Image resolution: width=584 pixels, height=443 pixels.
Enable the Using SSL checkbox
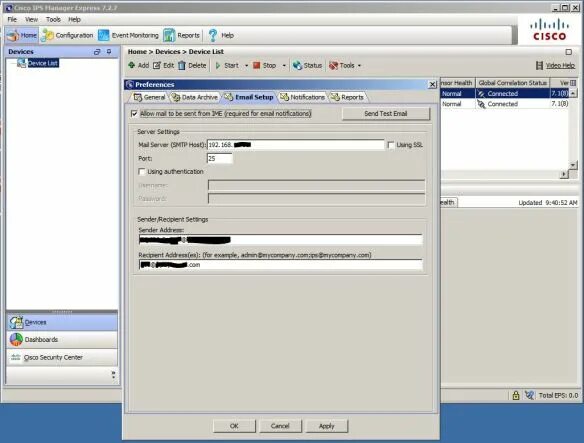[x=391, y=145]
